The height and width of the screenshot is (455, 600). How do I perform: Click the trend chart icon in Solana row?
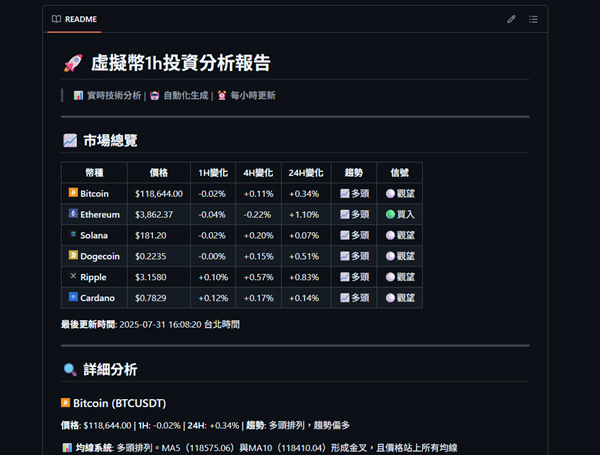click(345, 235)
